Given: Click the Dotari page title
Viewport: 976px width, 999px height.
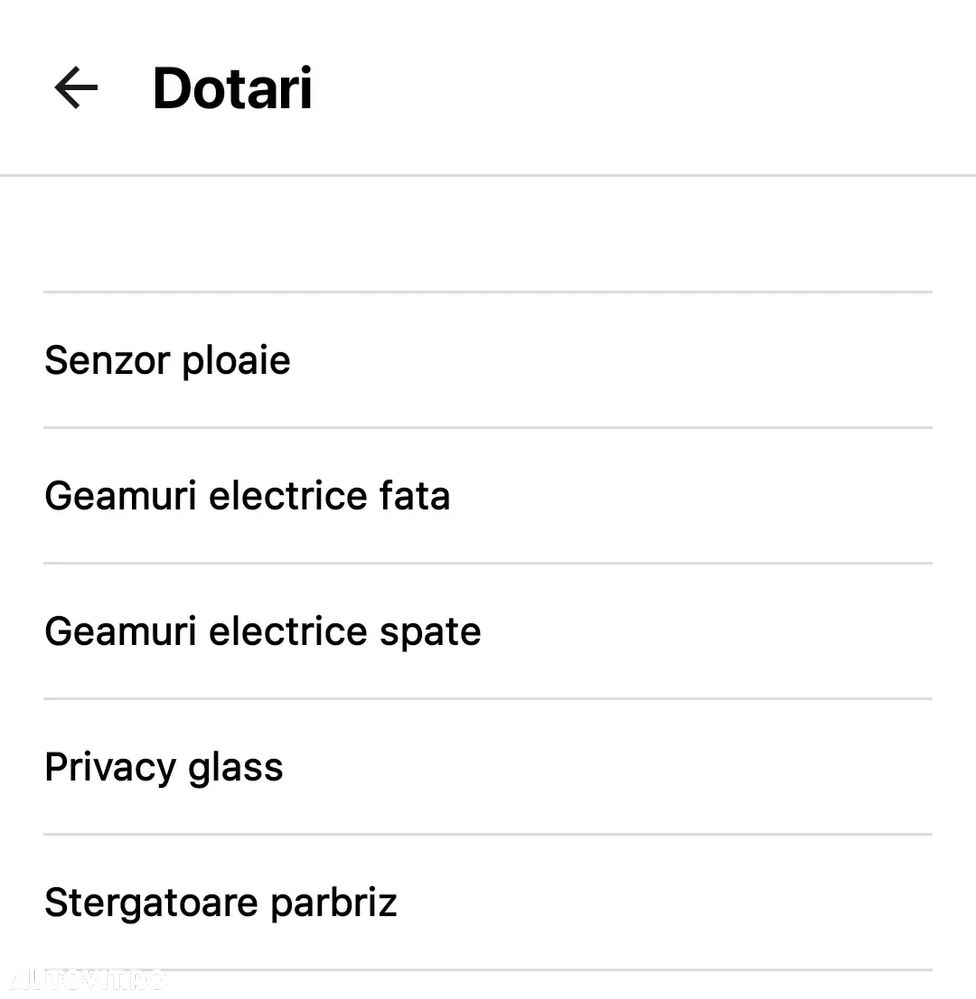Looking at the screenshot, I should 232,88.
